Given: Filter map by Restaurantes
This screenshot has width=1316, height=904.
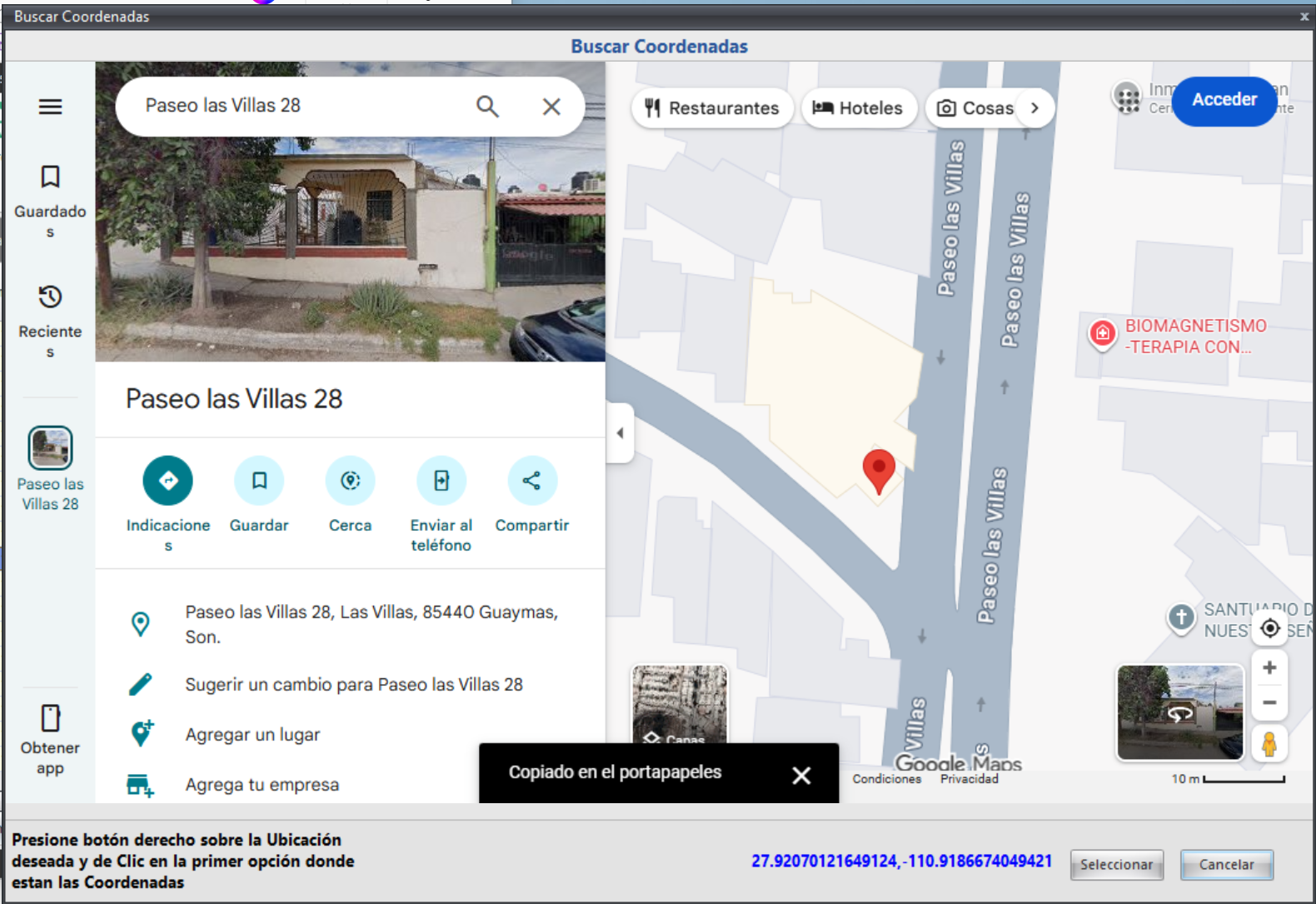Looking at the screenshot, I should (712, 108).
